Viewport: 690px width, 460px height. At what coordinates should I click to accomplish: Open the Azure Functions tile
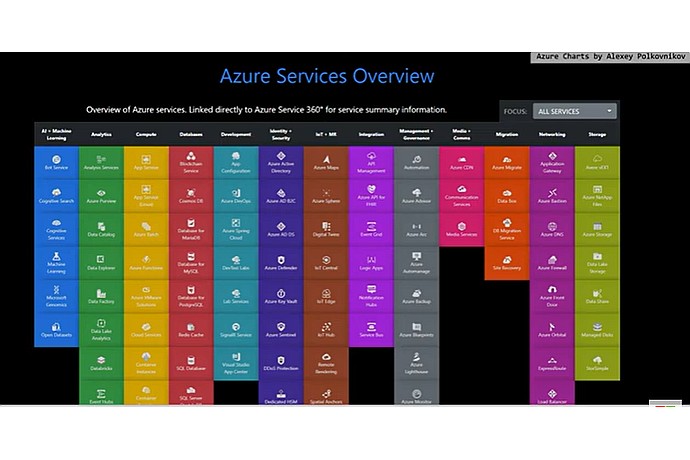click(146, 263)
